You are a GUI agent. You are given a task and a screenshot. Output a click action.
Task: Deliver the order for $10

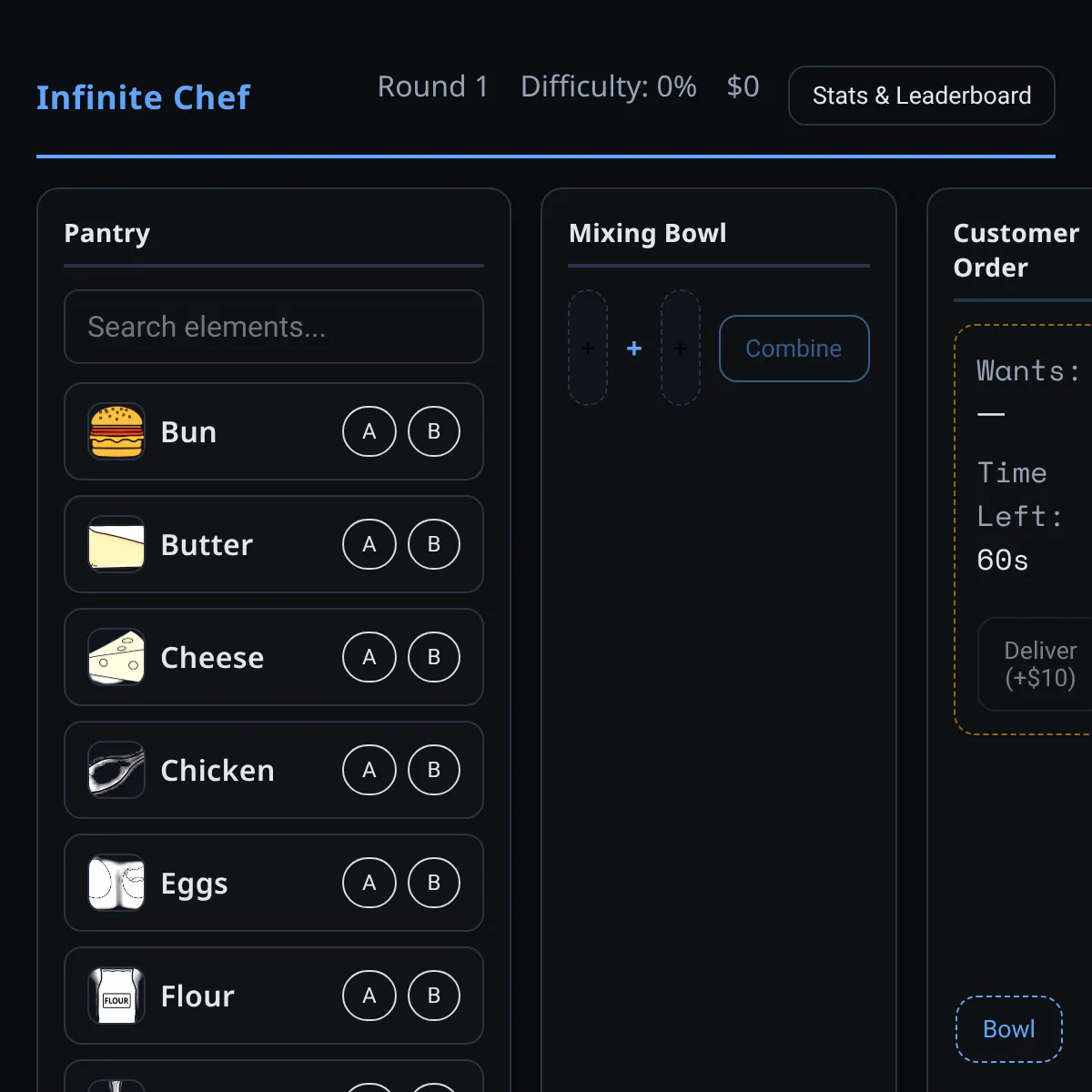click(1040, 664)
